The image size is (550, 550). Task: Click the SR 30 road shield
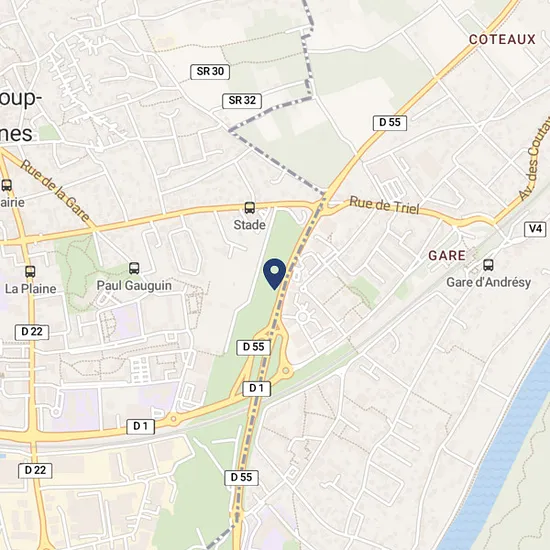210,72
